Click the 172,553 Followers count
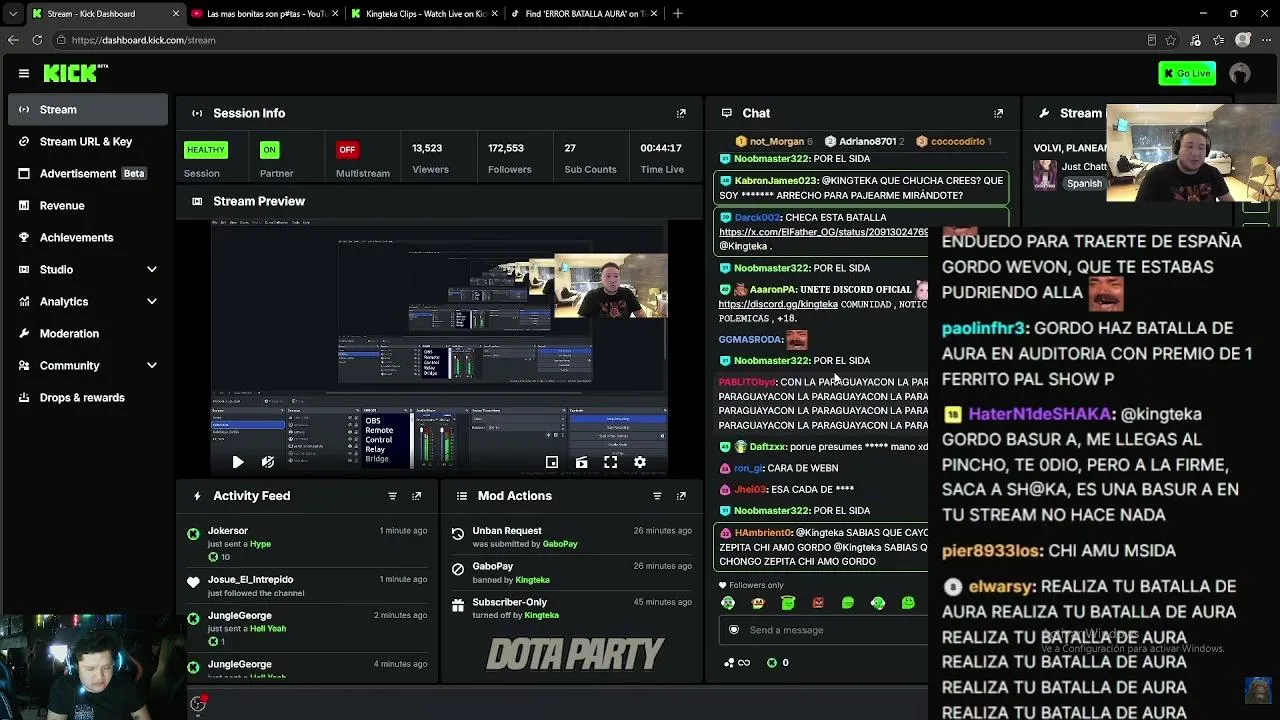Screen dimensions: 1280x720 coord(506,148)
